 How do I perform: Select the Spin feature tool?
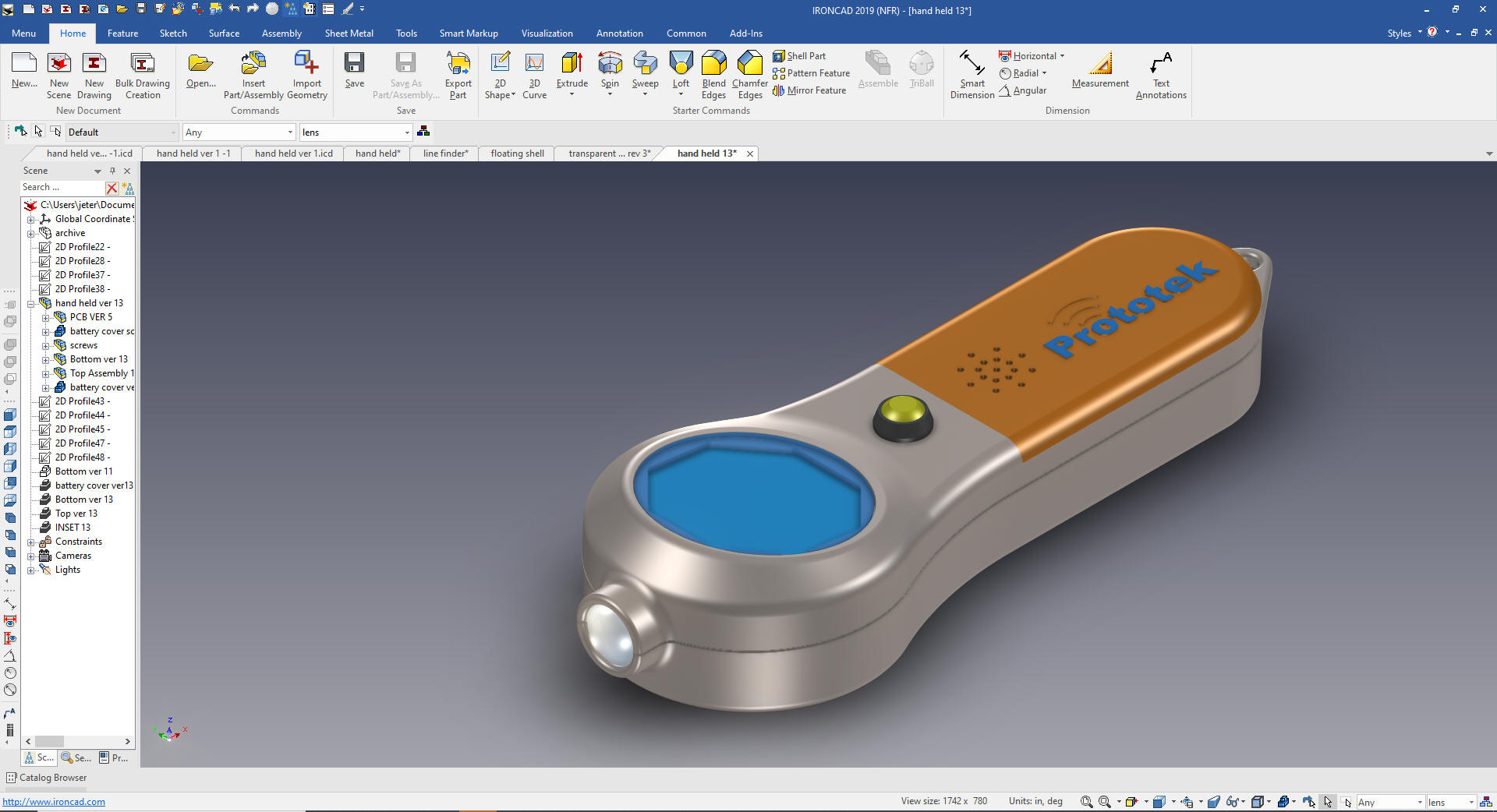(610, 65)
